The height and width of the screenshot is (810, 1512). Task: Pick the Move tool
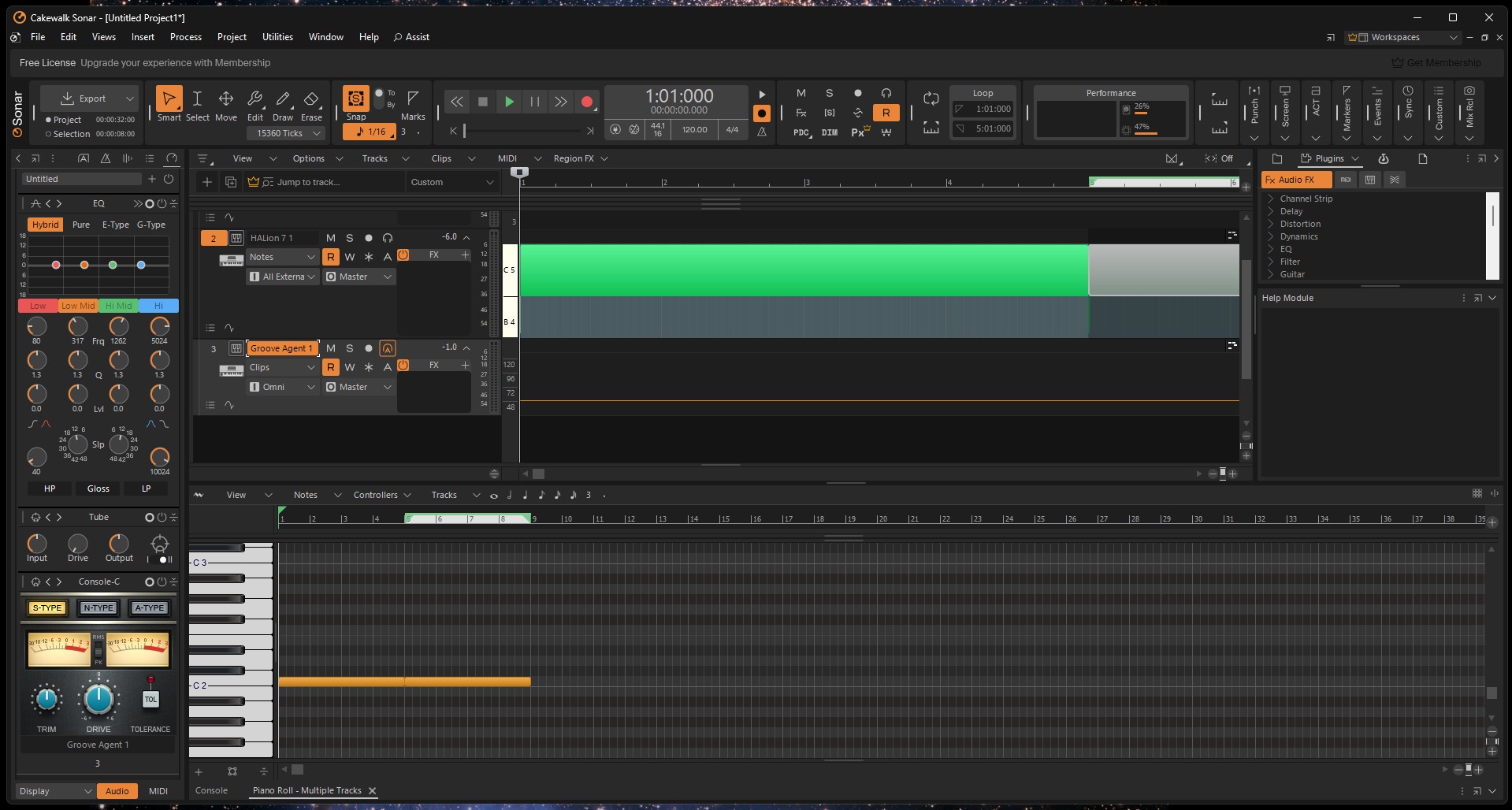226,99
